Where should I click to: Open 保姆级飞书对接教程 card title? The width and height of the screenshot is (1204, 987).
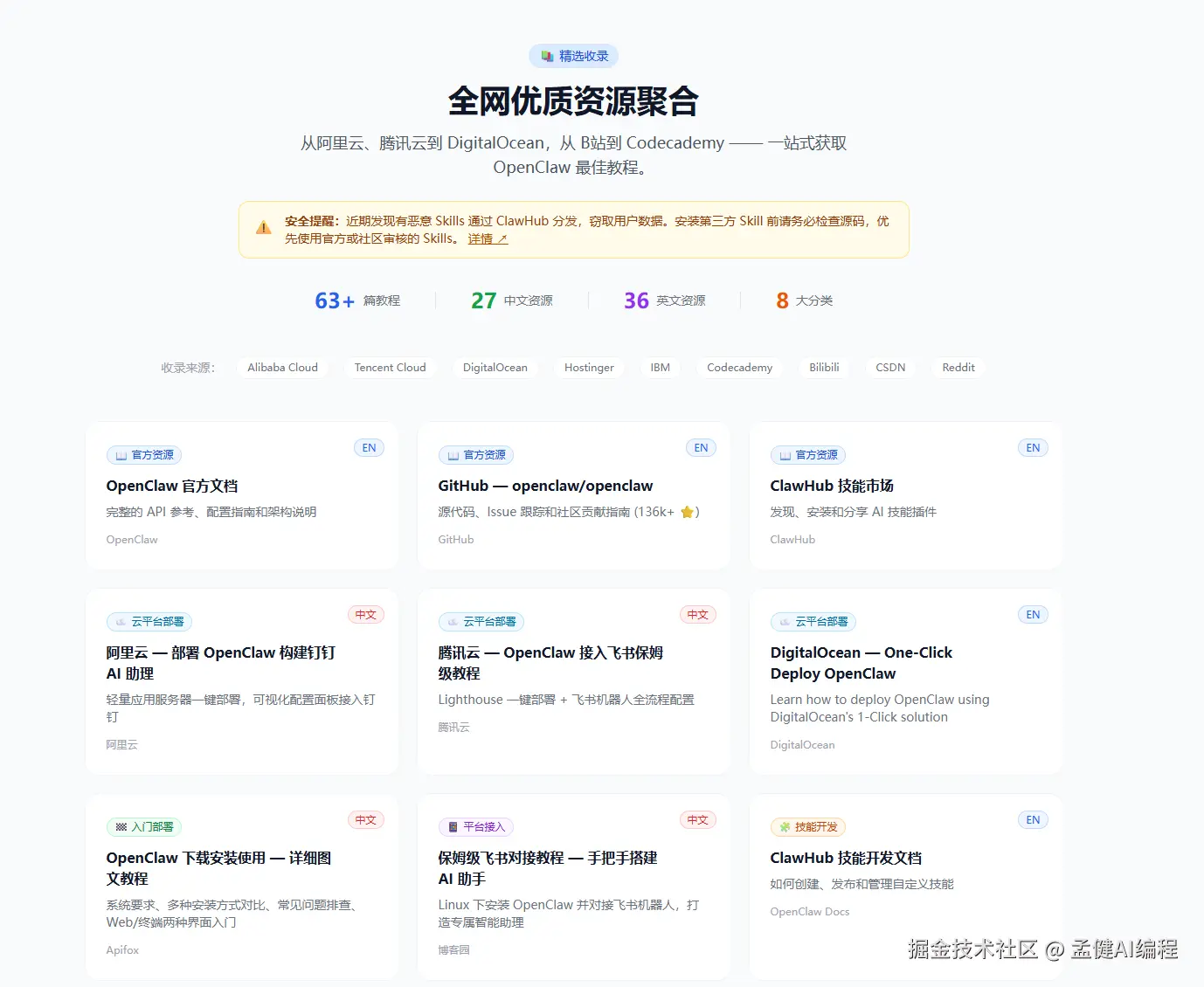547,868
